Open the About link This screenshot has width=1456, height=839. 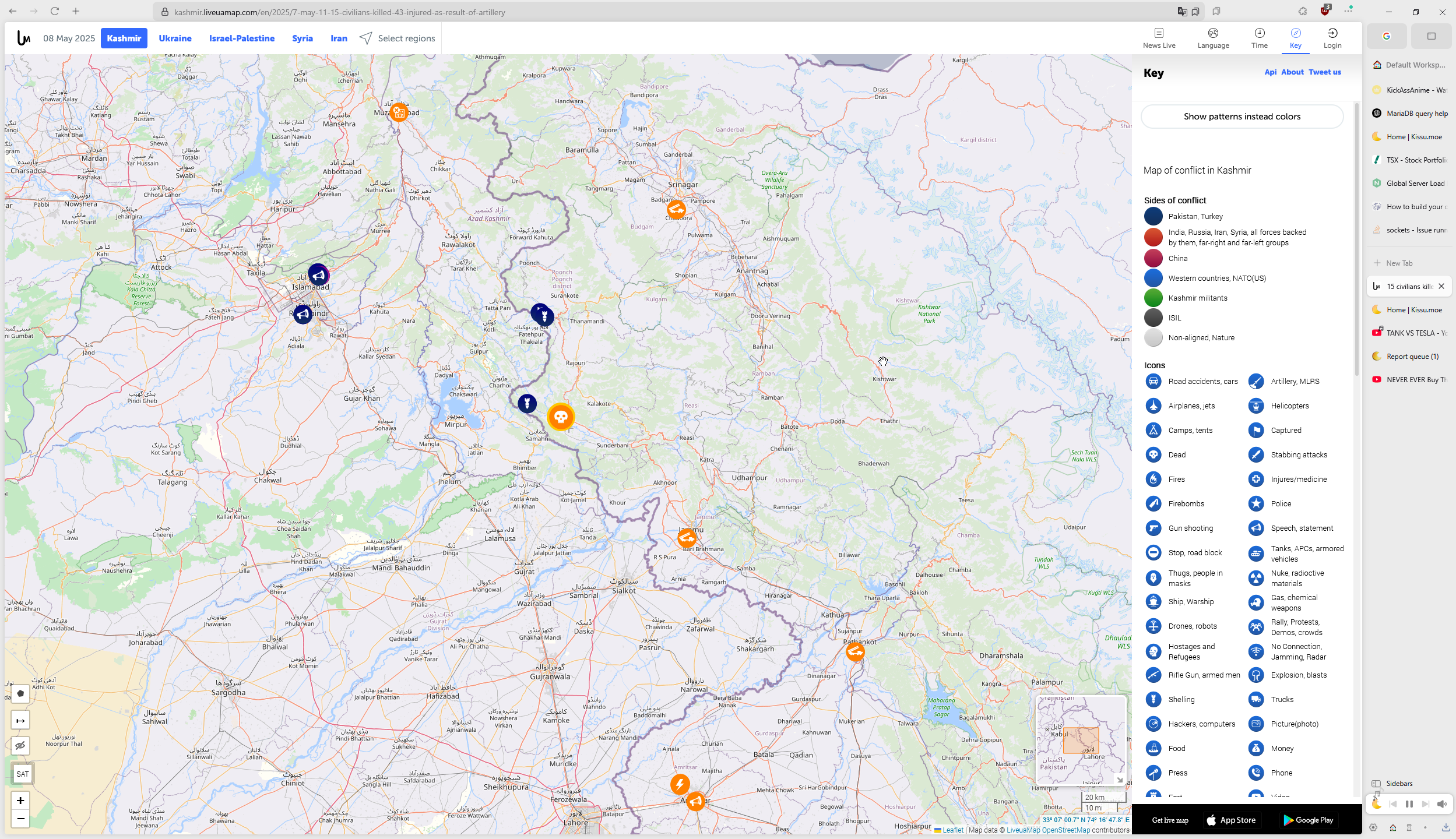[x=1292, y=72]
